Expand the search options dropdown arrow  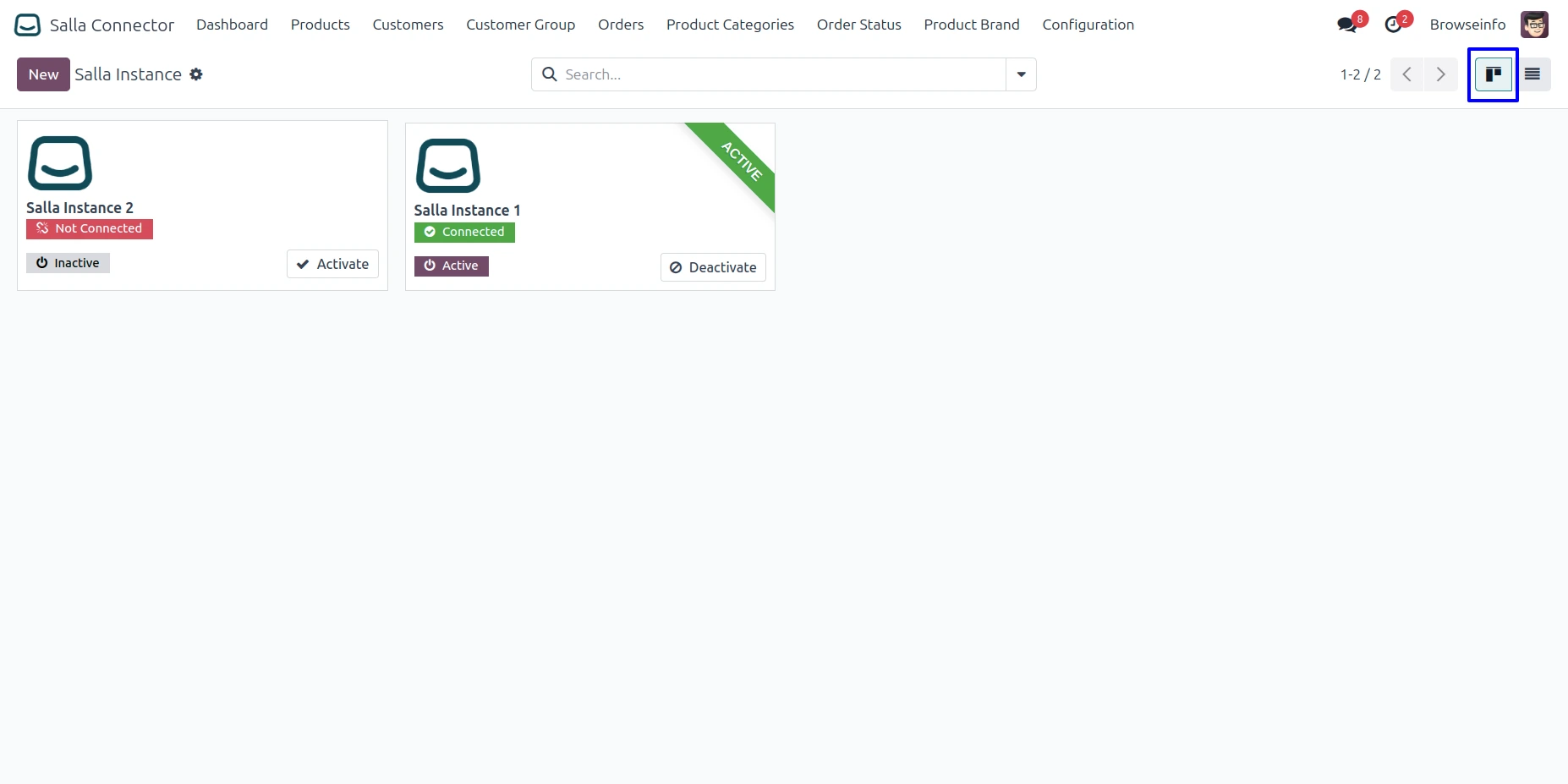click(1021, 74)
